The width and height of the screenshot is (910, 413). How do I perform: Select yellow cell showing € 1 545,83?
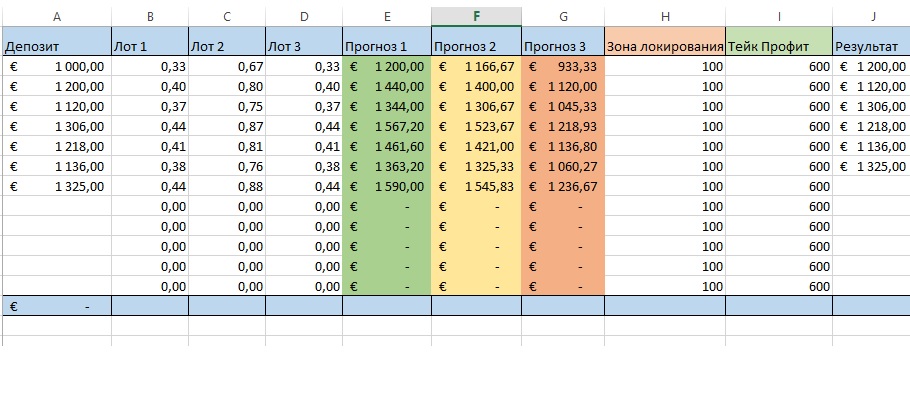pos(476,187)
